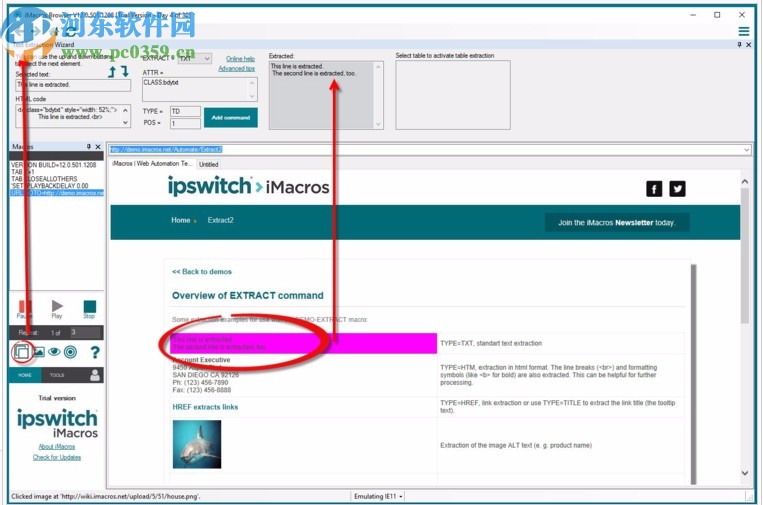This screenshot has height=505, width=763.
Task: Click the shark image thumbnail
Action: pos(197,444)
